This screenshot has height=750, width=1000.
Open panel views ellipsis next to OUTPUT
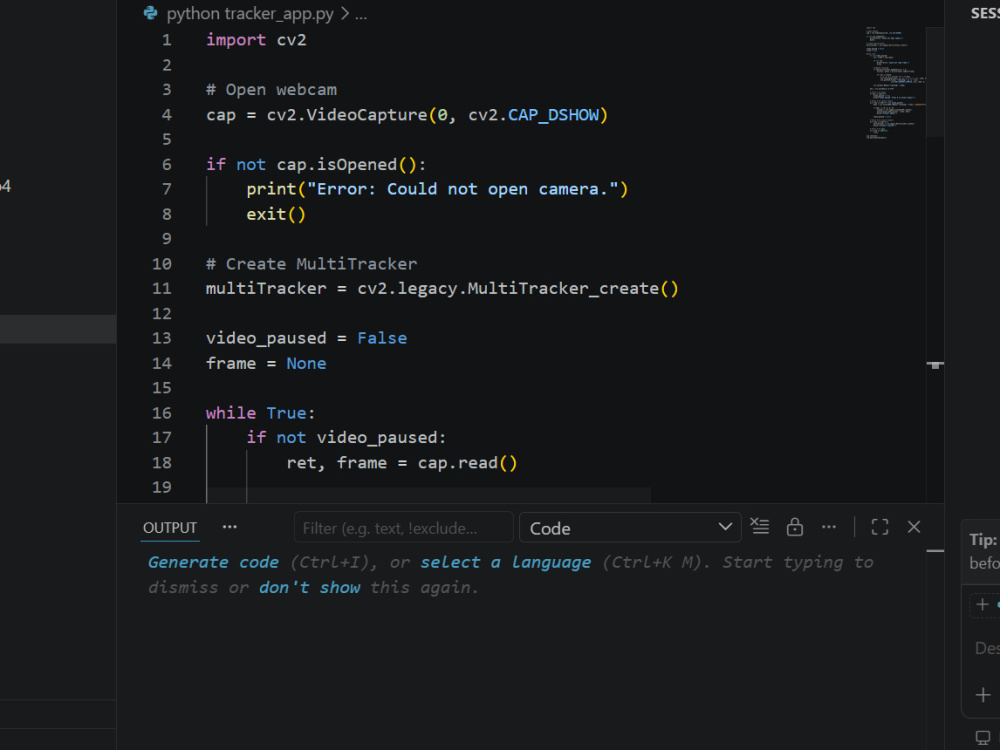(230, 527)
